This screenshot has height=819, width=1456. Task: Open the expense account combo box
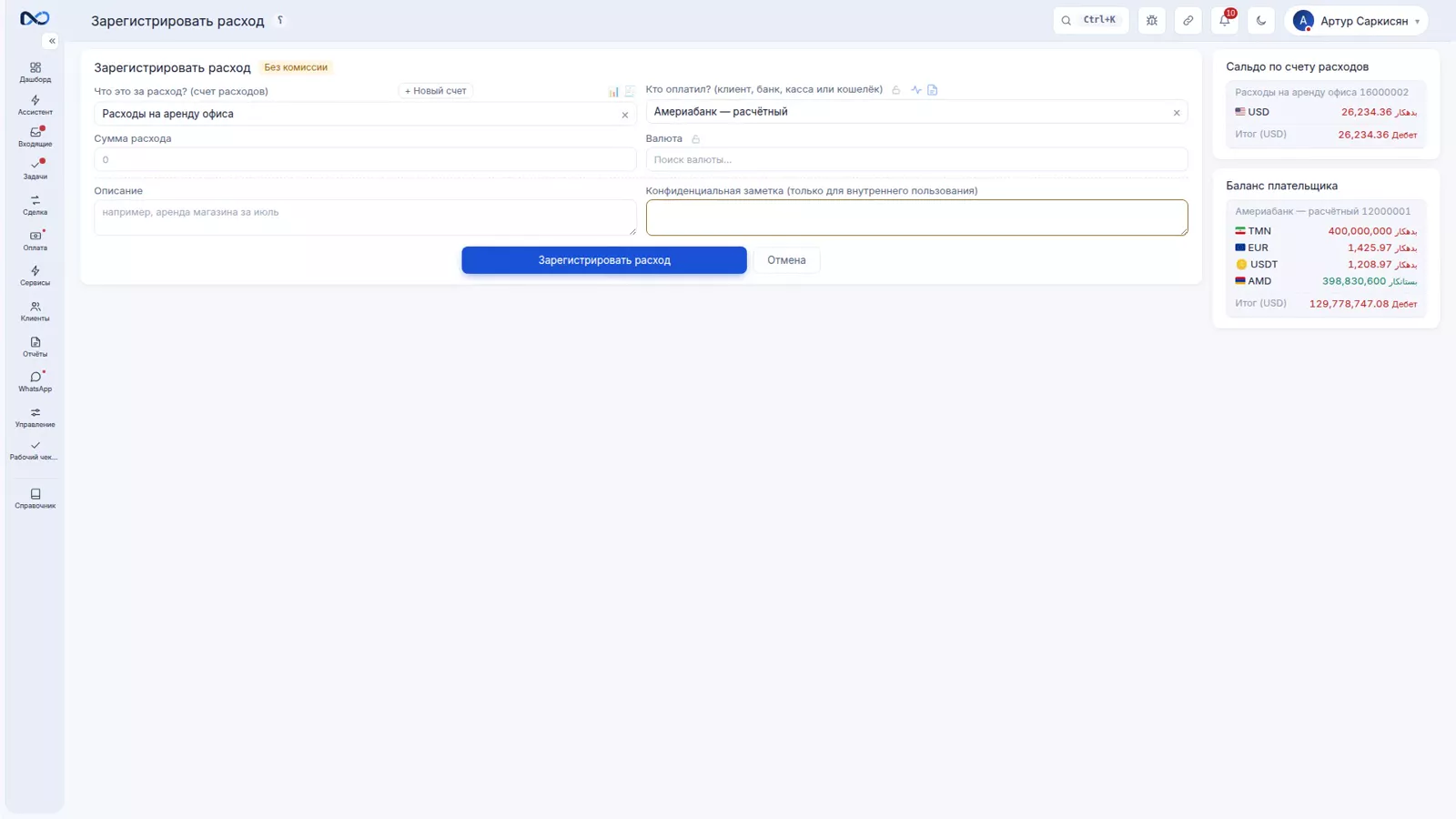coord(365,114)
